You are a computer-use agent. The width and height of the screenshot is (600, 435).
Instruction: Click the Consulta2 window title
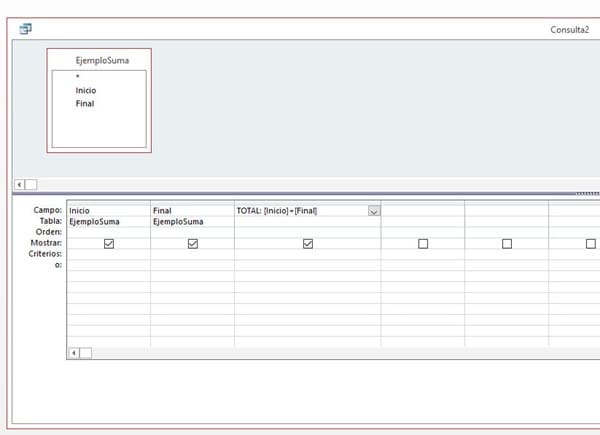coord(569,30)
